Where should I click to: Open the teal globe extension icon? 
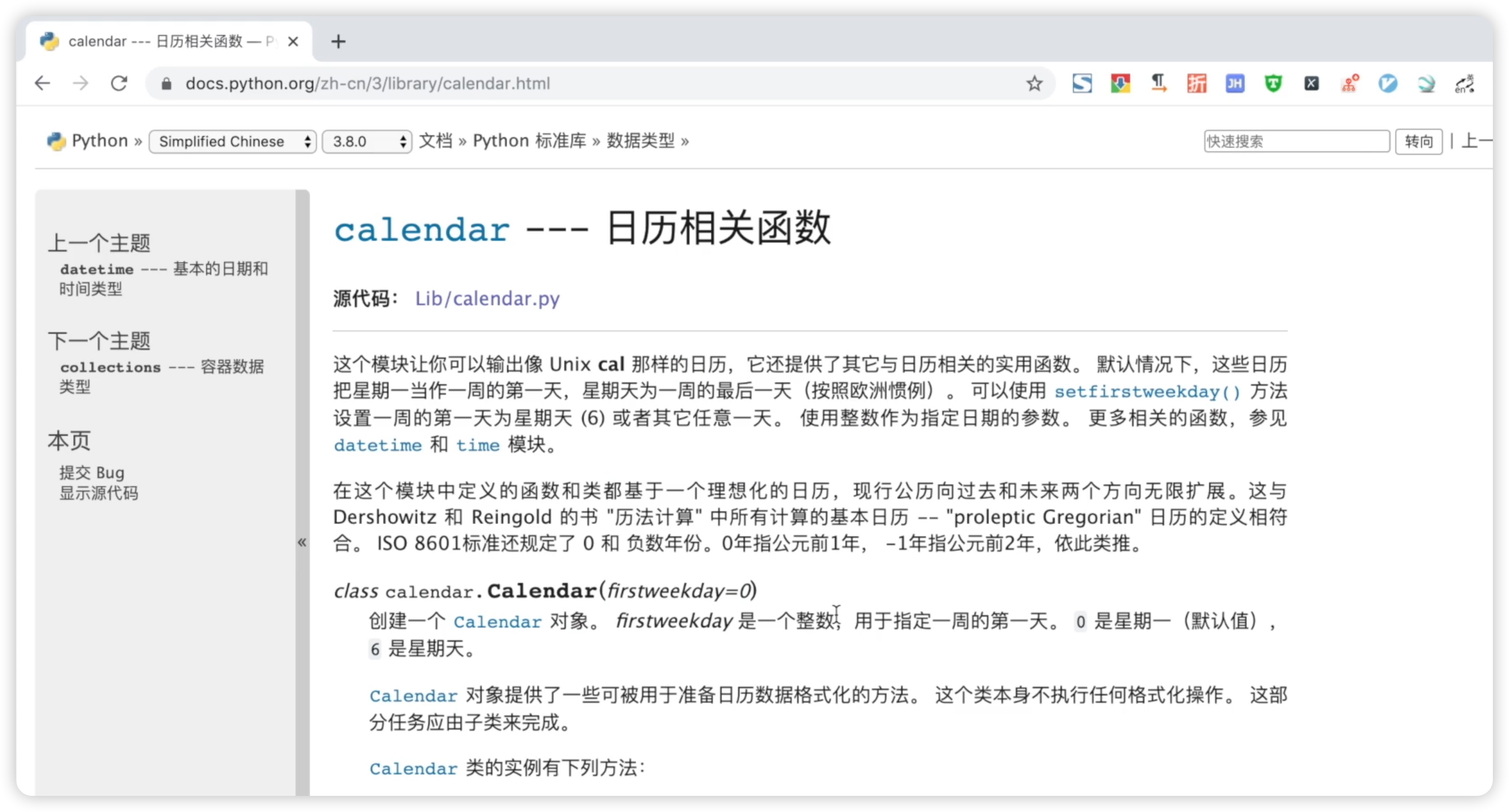point(1427,83)
